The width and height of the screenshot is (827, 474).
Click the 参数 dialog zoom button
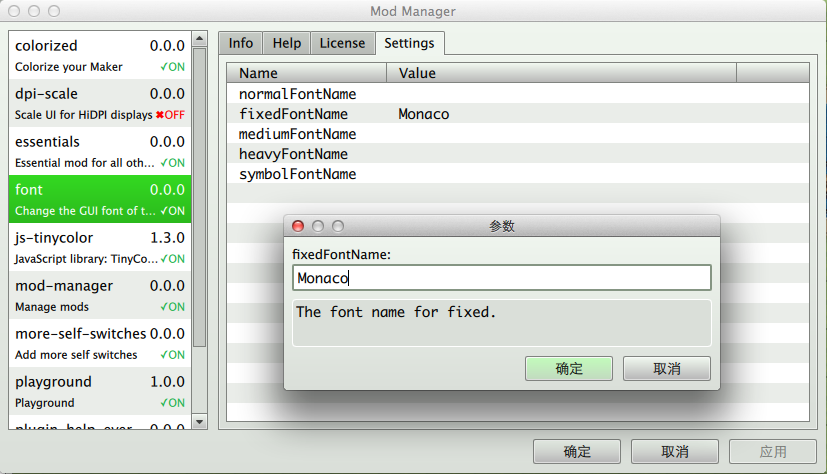click(x=338, y=226)
